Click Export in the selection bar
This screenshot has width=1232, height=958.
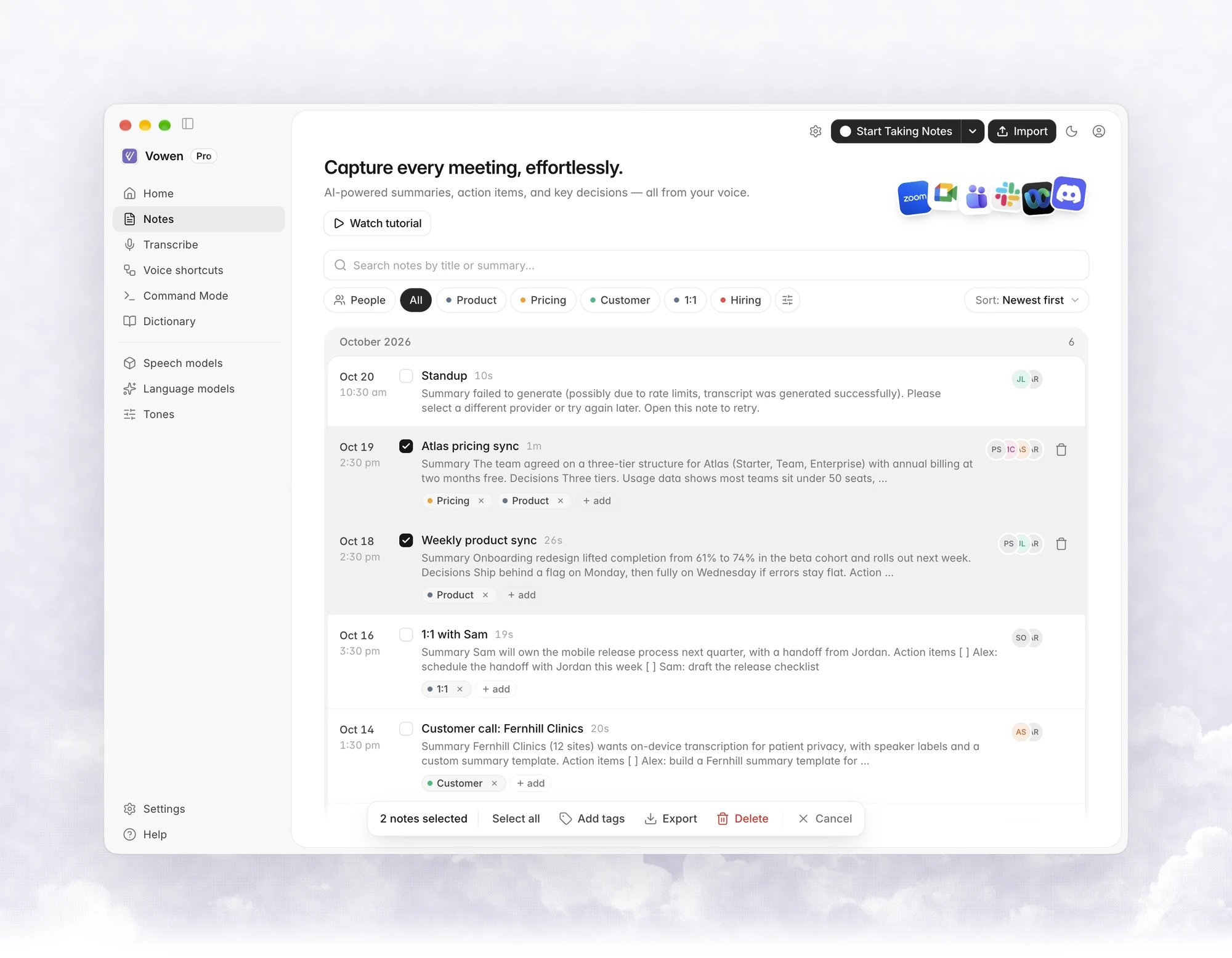pos(671,819)
